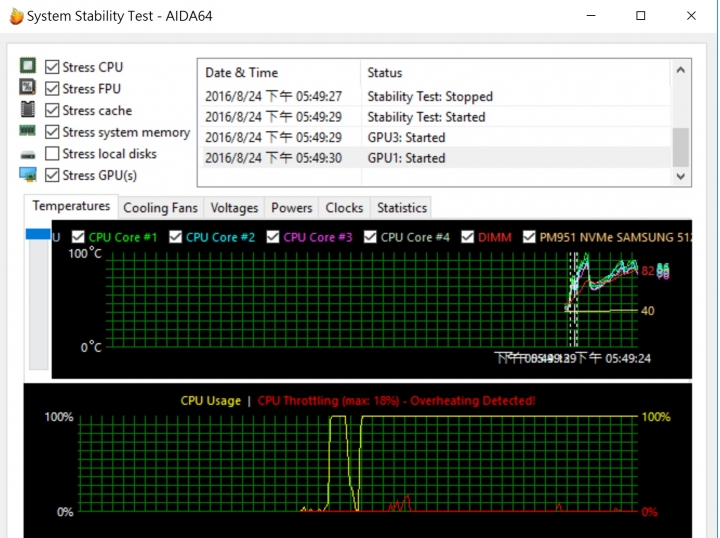Image resolution: width=720 pixels, height=538 pixels.
Task: Switch to the Clocks tab
Action: coord(344,208)
